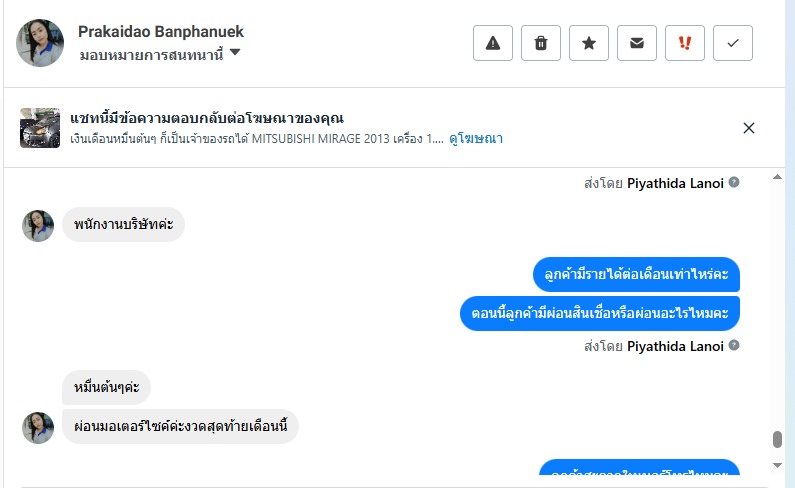Viewport: 795px width, 488px height.
Task: Star this conversation as followed up
Action: coord(589,43)
